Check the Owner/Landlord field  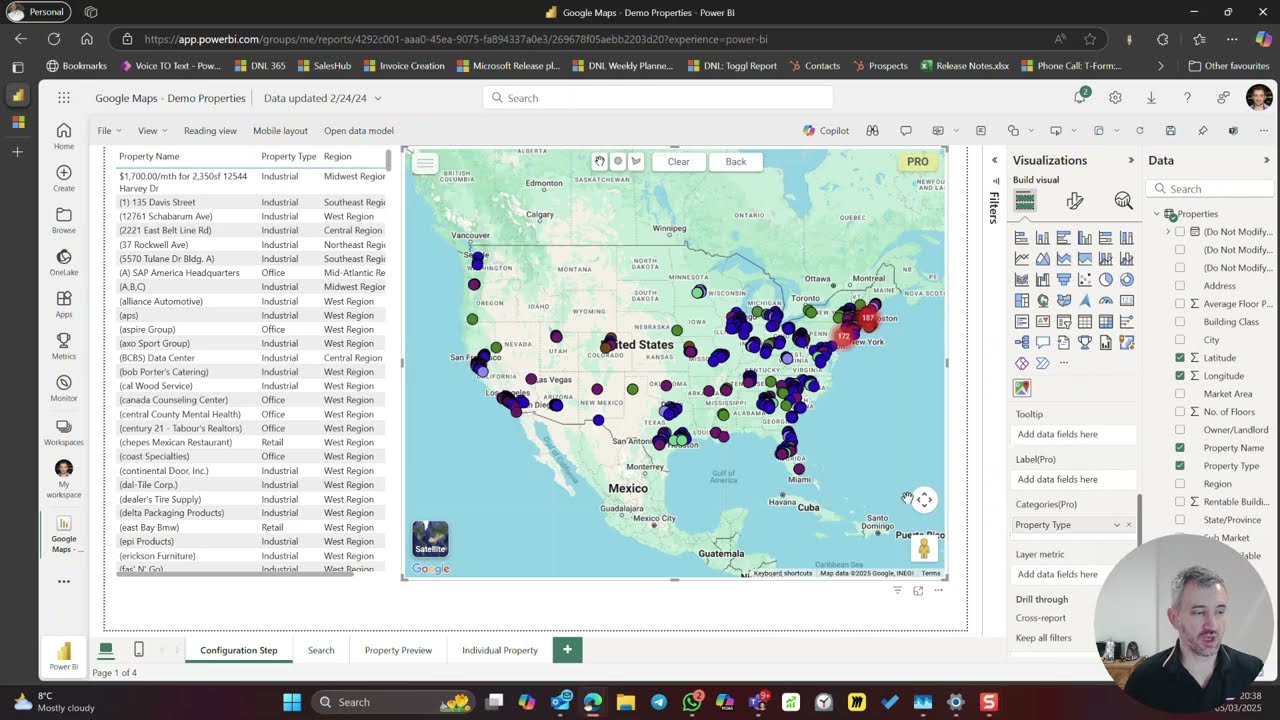pos(1180,430)
